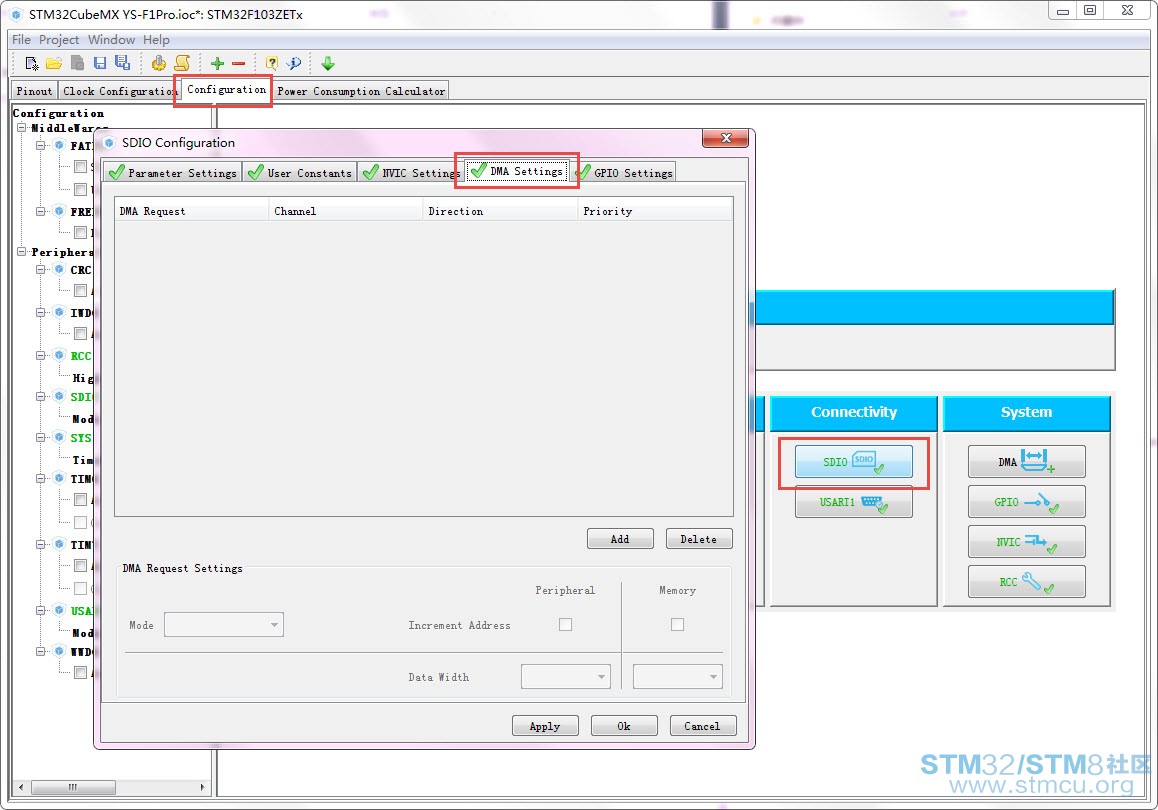Open the USART1 connectivity button

click(x=853, y=502)
